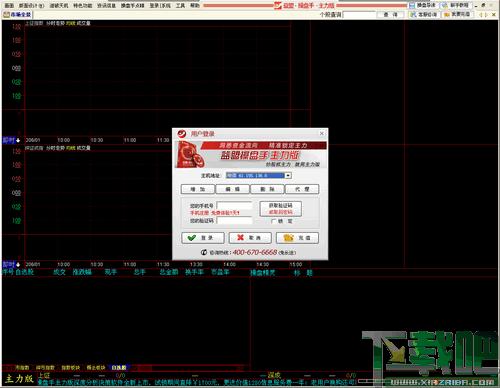The width and height of the screenshot is (500, 388).
Task: Expand the host address dropdown
Action: pyautogui.click(x=288, y=175)
